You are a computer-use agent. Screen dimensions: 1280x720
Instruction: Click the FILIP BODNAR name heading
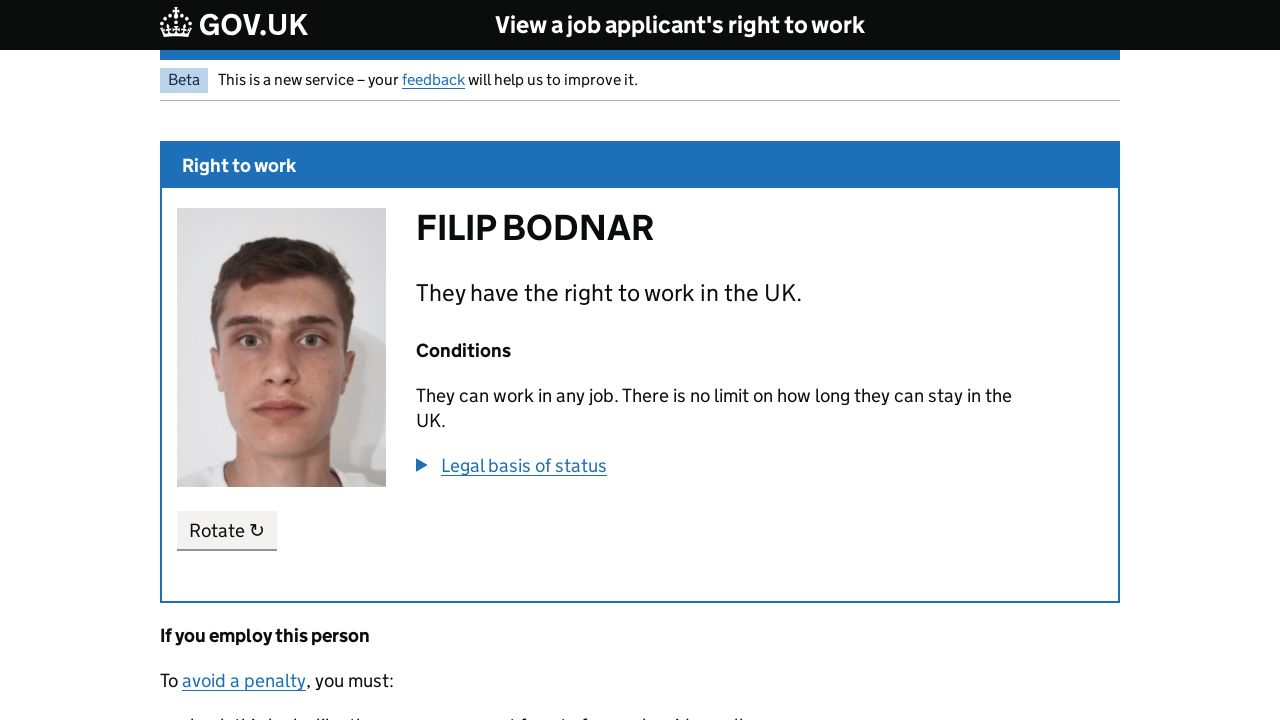pyautogui.click(x=534, y=228)
